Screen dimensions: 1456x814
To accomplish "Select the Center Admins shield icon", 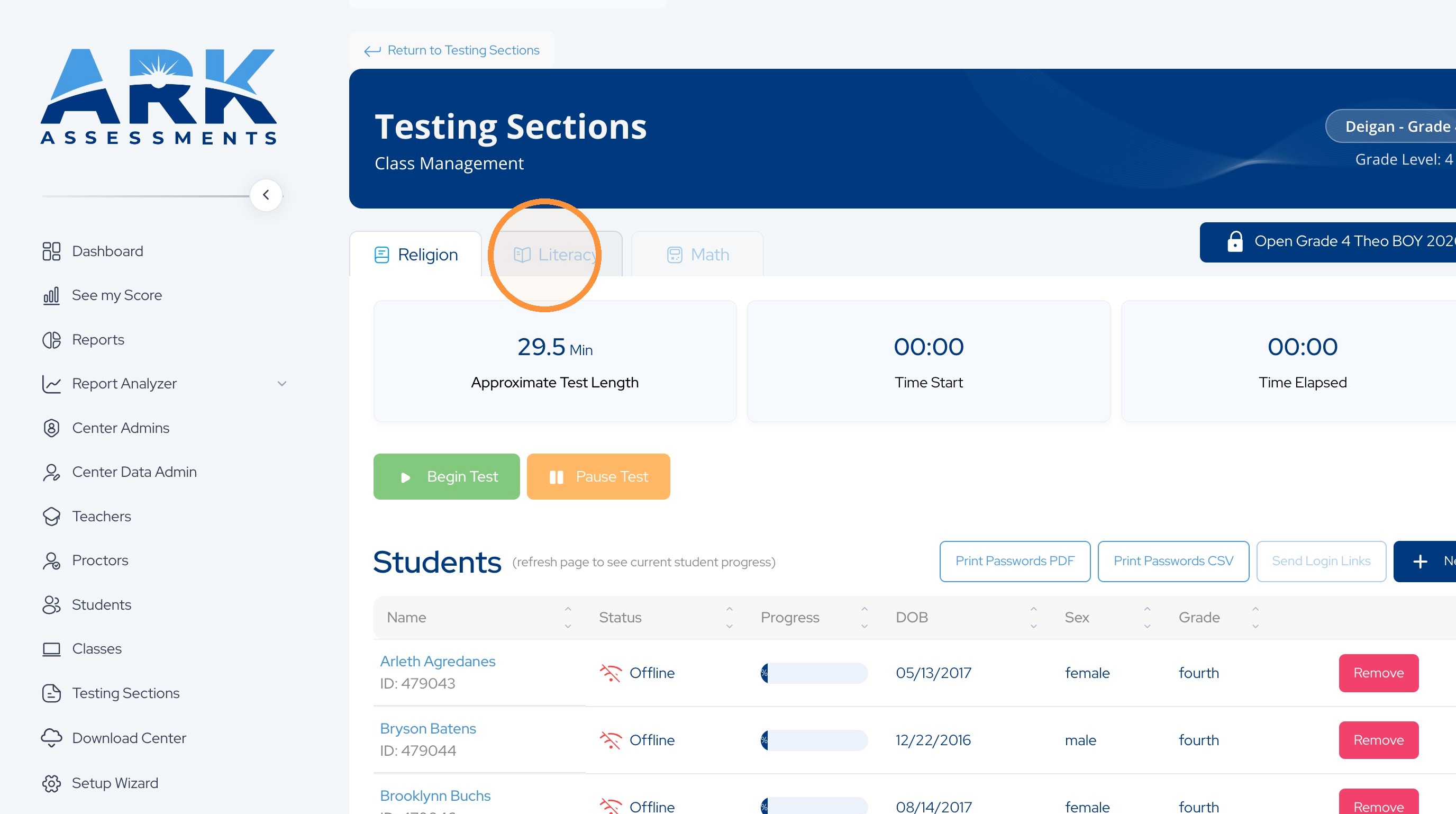I will click(x=51, y=428).
